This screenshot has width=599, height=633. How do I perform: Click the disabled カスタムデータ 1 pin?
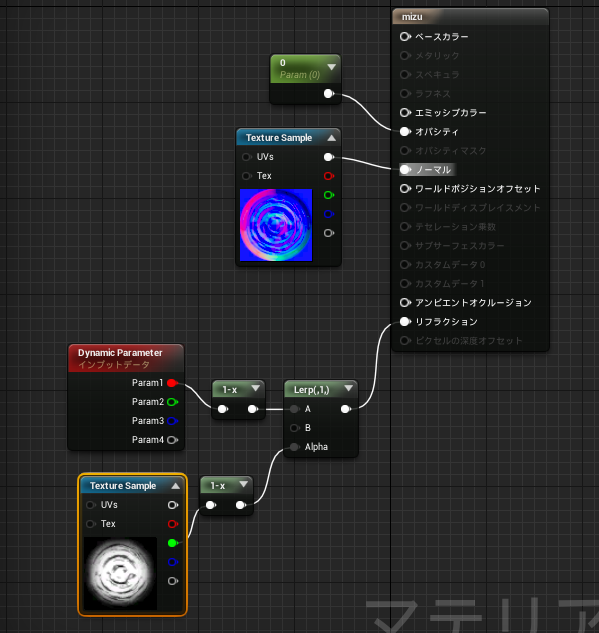(x=405, y=283)
